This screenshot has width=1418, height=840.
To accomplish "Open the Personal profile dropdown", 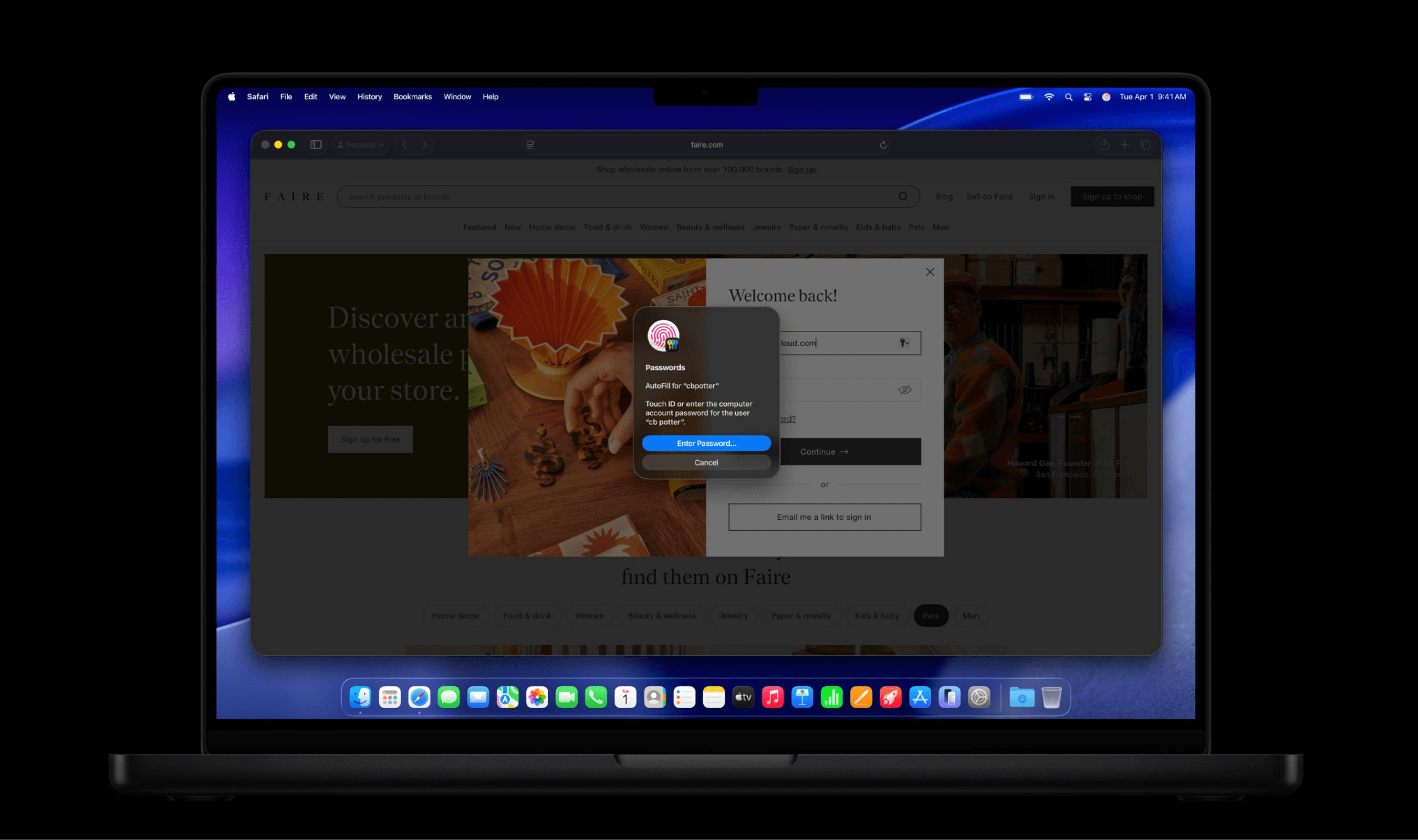I will 361,144.
